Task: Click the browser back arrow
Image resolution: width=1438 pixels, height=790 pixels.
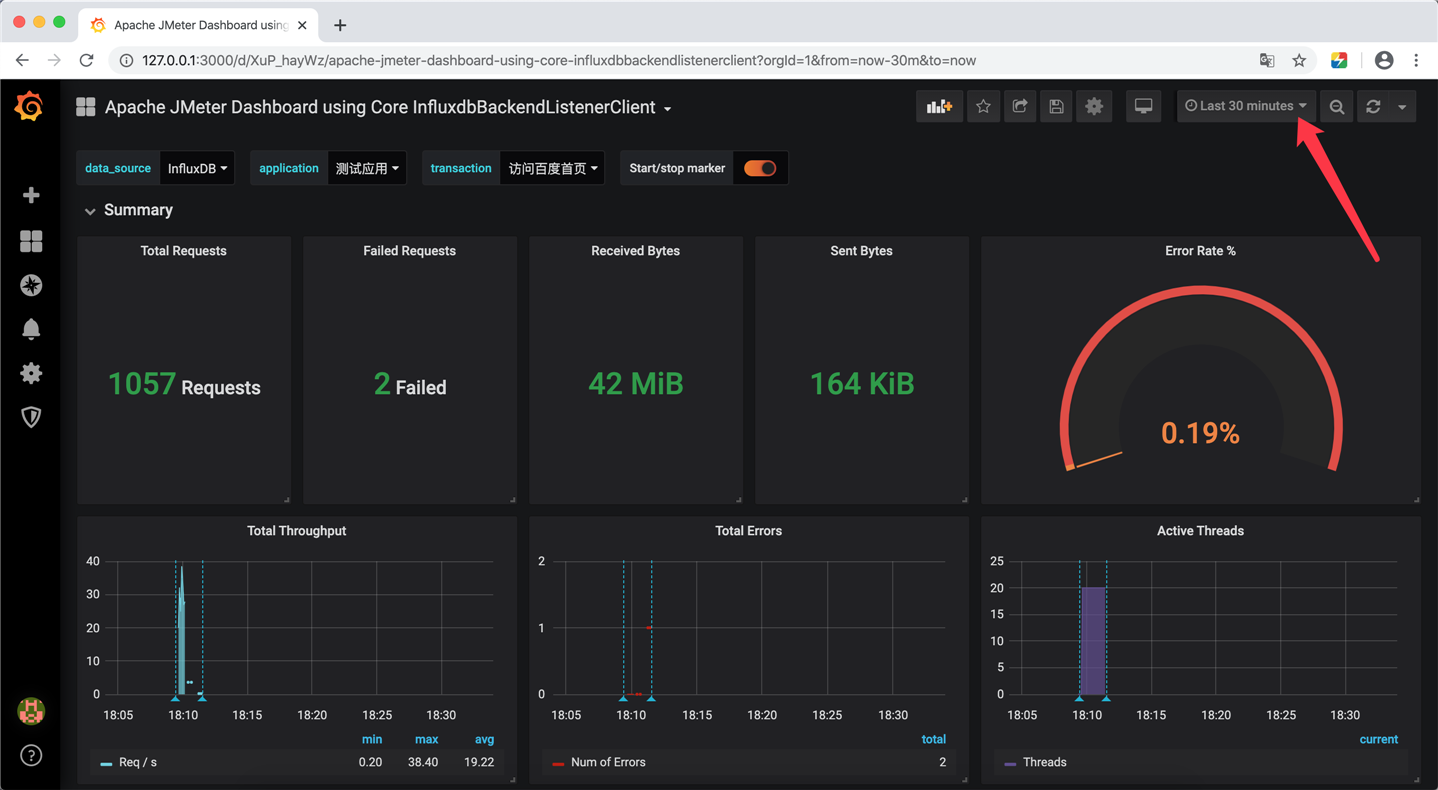Action: [x=22, y=60]
